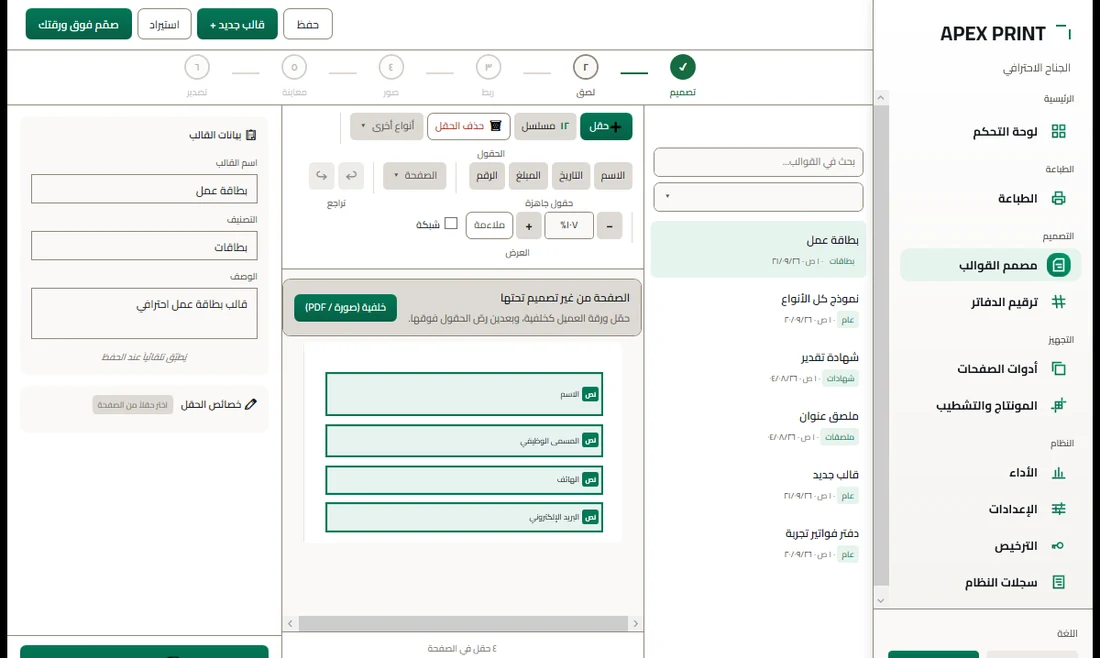Zoom out with the minus button
The width and height of the screenshot is (1100, 658).
610,226
